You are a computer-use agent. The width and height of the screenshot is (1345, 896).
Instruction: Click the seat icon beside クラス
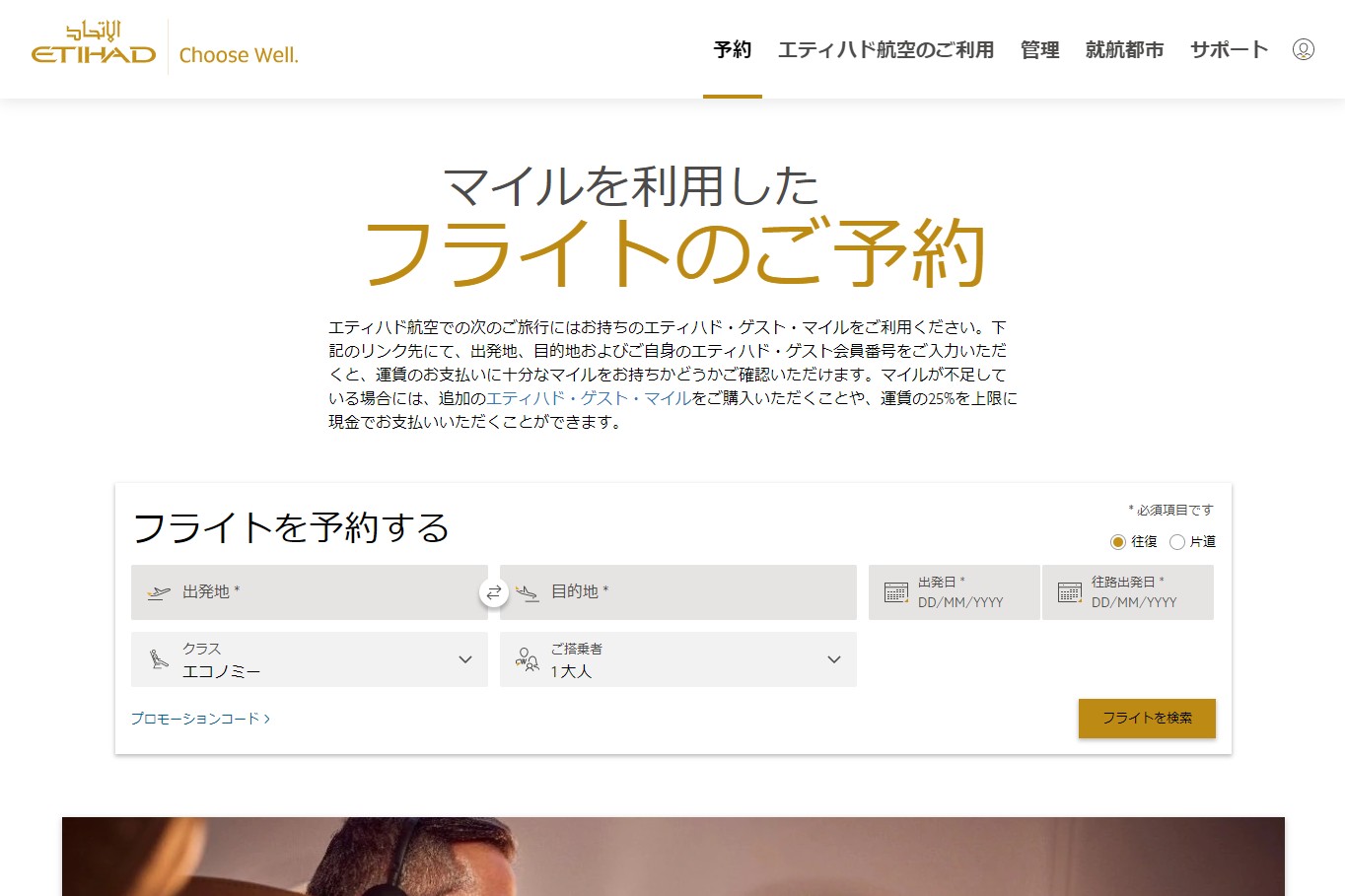[x=158, y=659]
